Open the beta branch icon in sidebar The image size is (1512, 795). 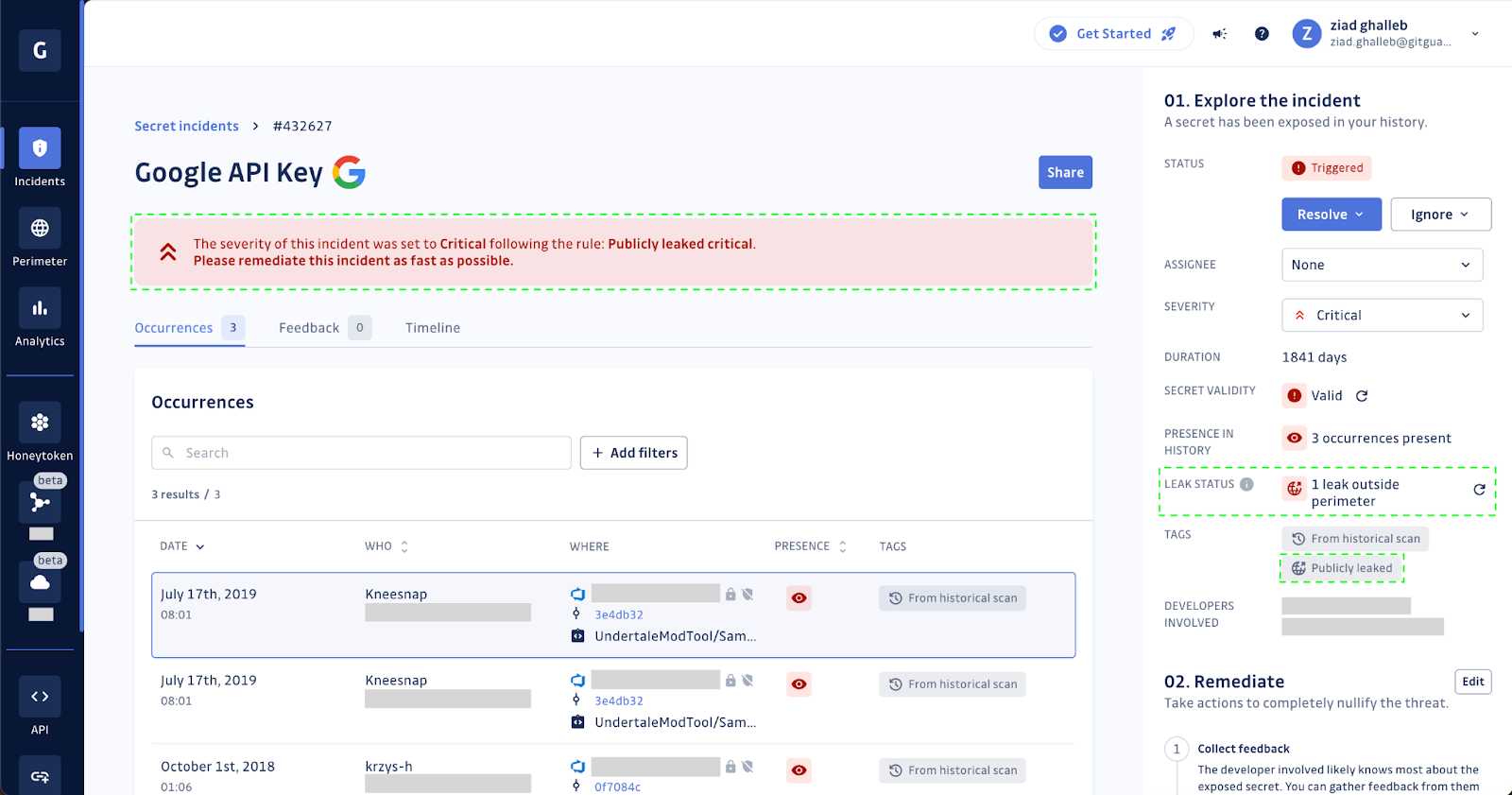40,503
